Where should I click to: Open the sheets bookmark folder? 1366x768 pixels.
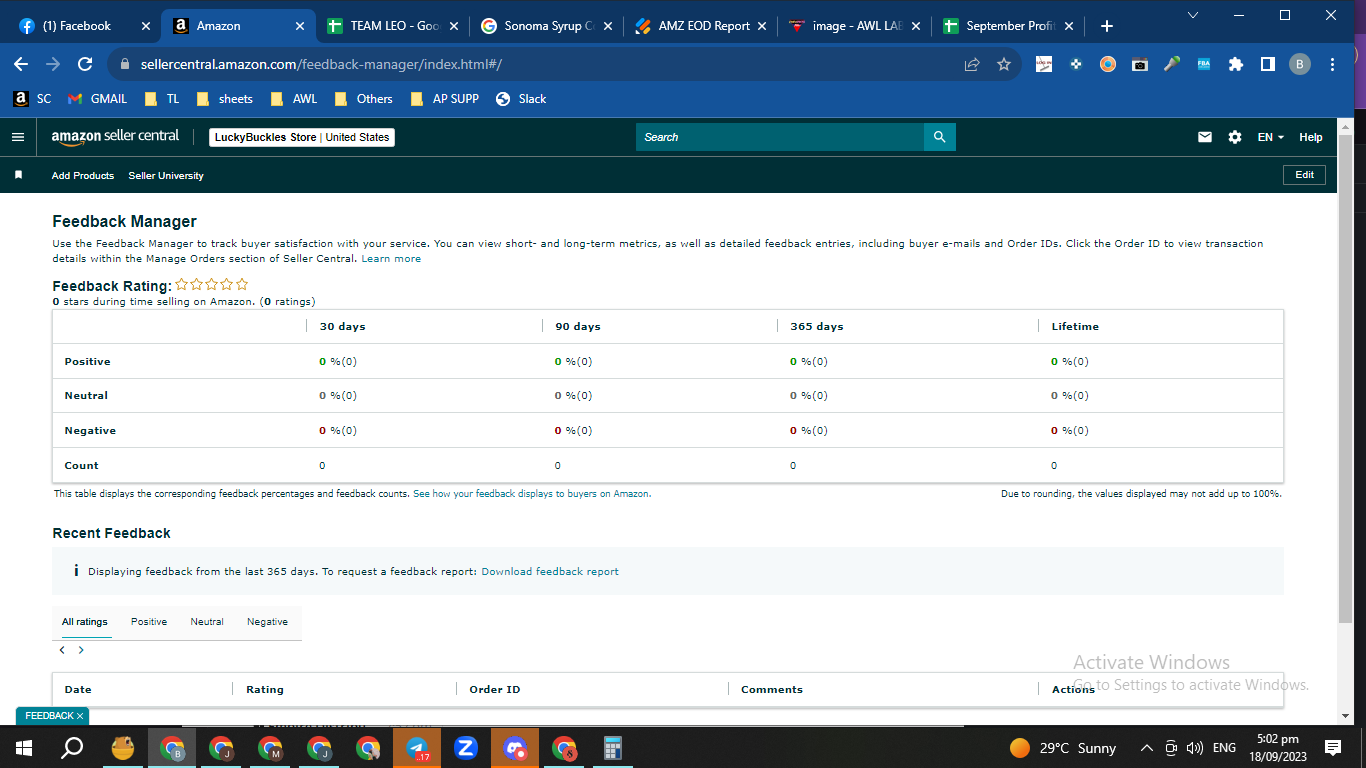click(x=225, y=99)
